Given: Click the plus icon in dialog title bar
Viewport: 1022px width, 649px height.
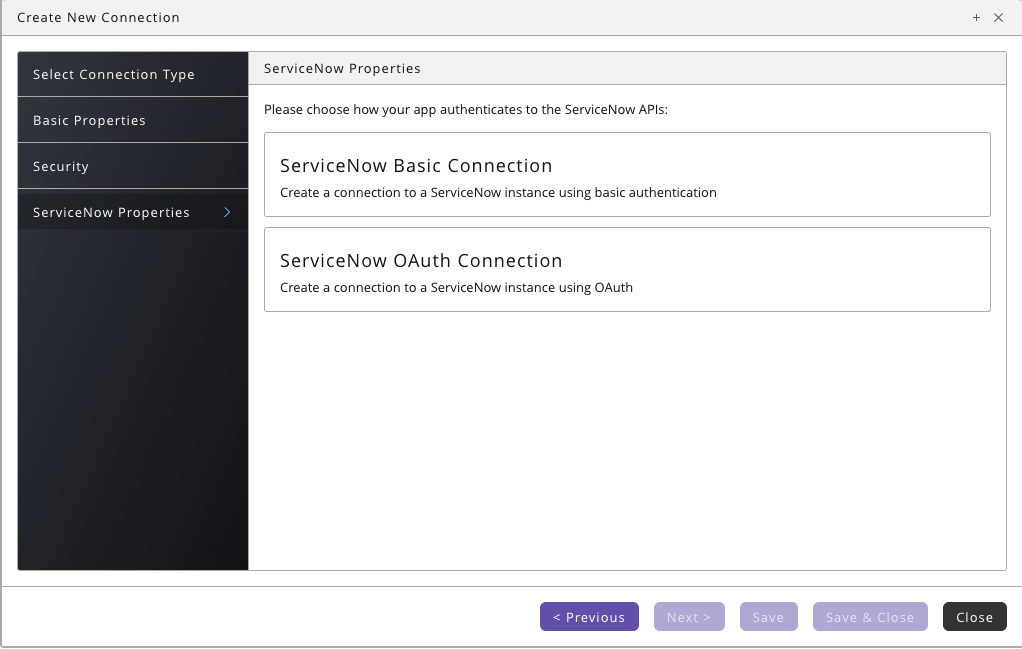Looking at the screenshot, I should (976, 18).
